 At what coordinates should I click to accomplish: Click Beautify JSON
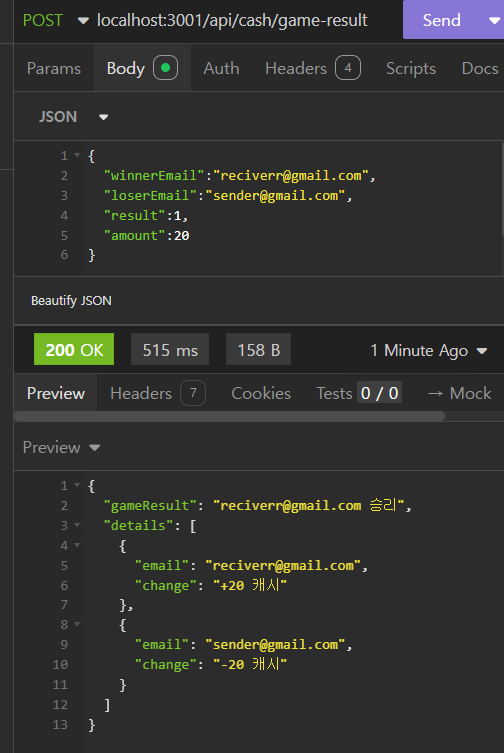[x=71, y=301]
